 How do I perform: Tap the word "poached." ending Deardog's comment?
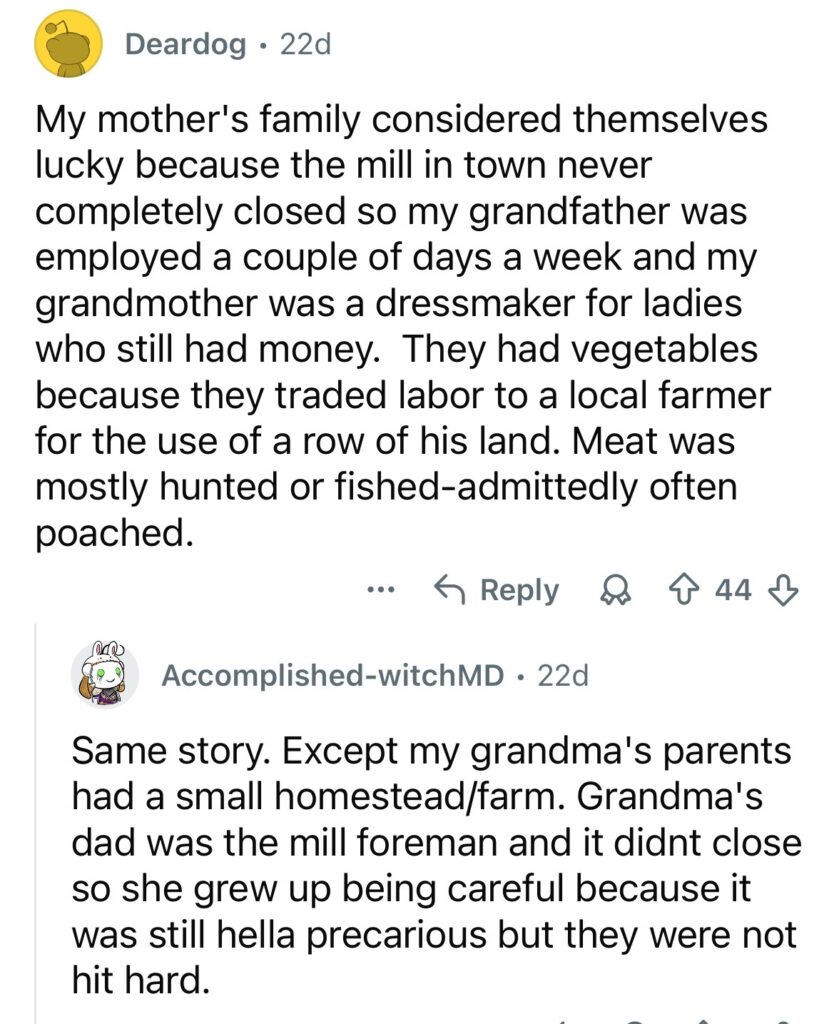[x=112, y=533]
